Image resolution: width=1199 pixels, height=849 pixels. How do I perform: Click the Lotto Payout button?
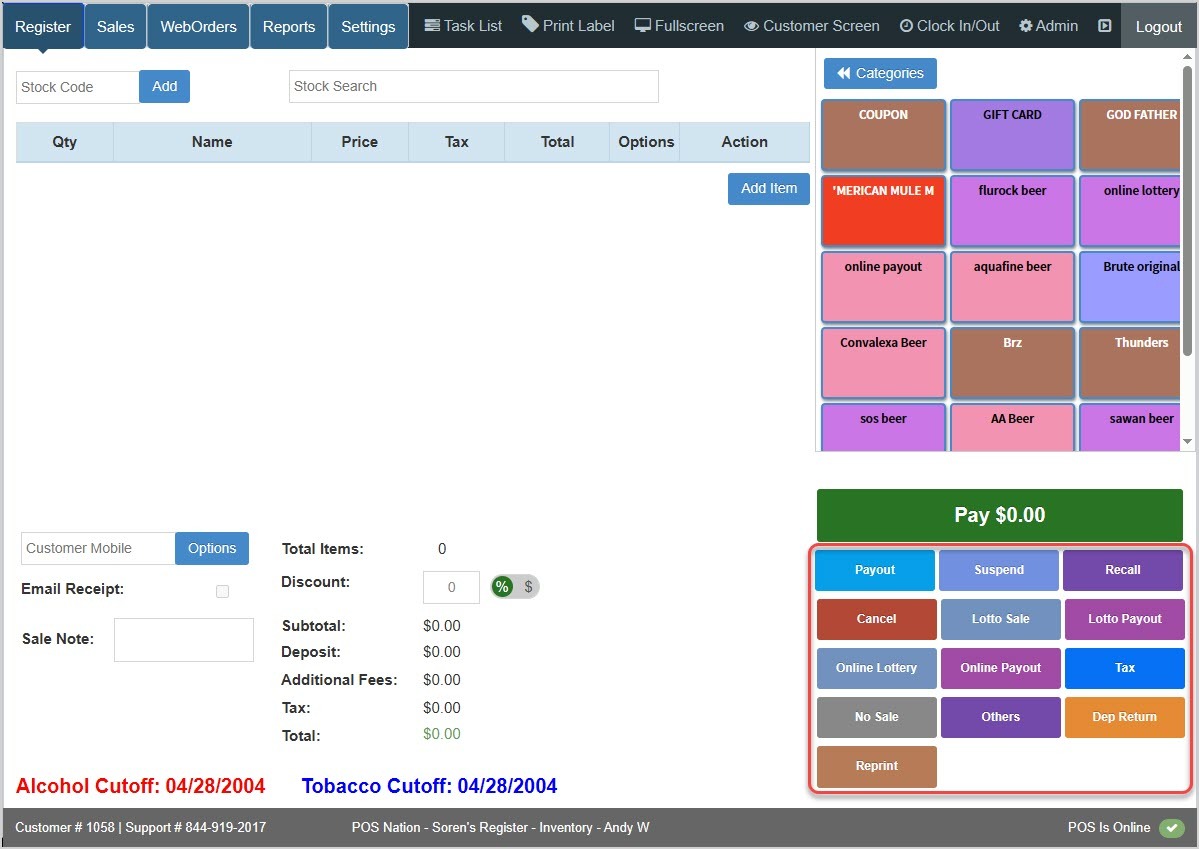coord(1124,619)
